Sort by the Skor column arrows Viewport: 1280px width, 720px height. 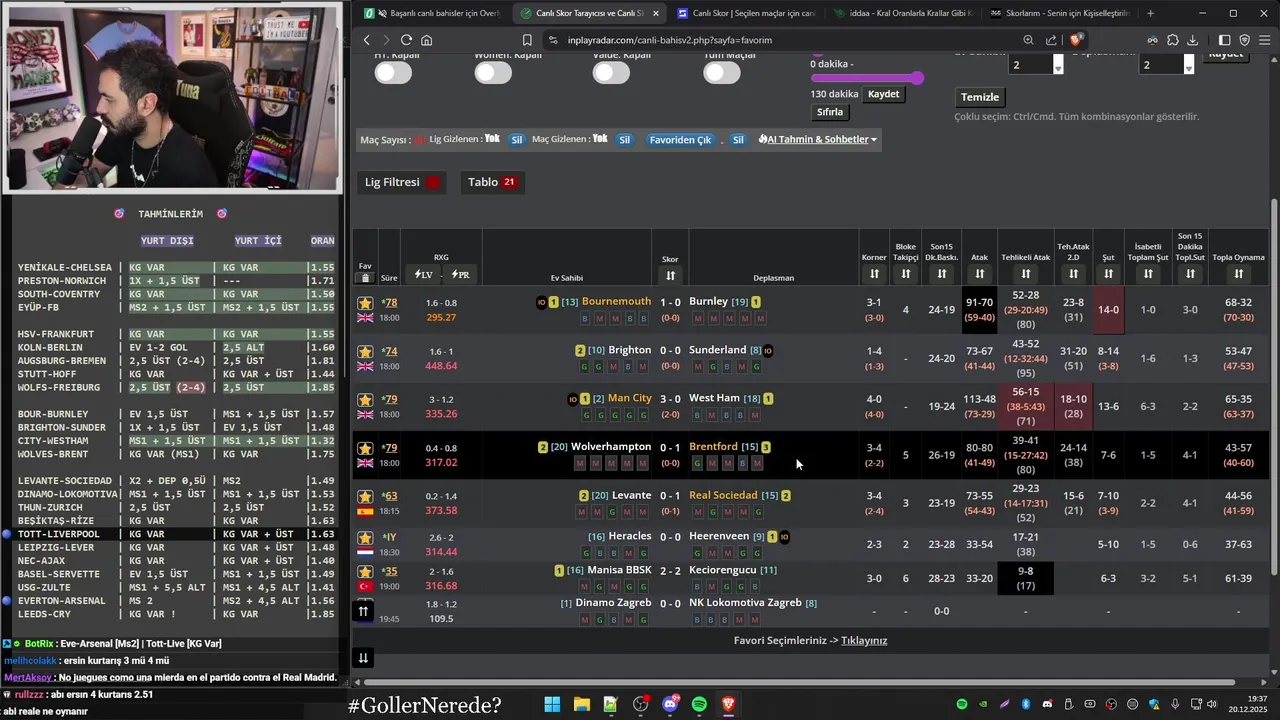coord(670,275)
